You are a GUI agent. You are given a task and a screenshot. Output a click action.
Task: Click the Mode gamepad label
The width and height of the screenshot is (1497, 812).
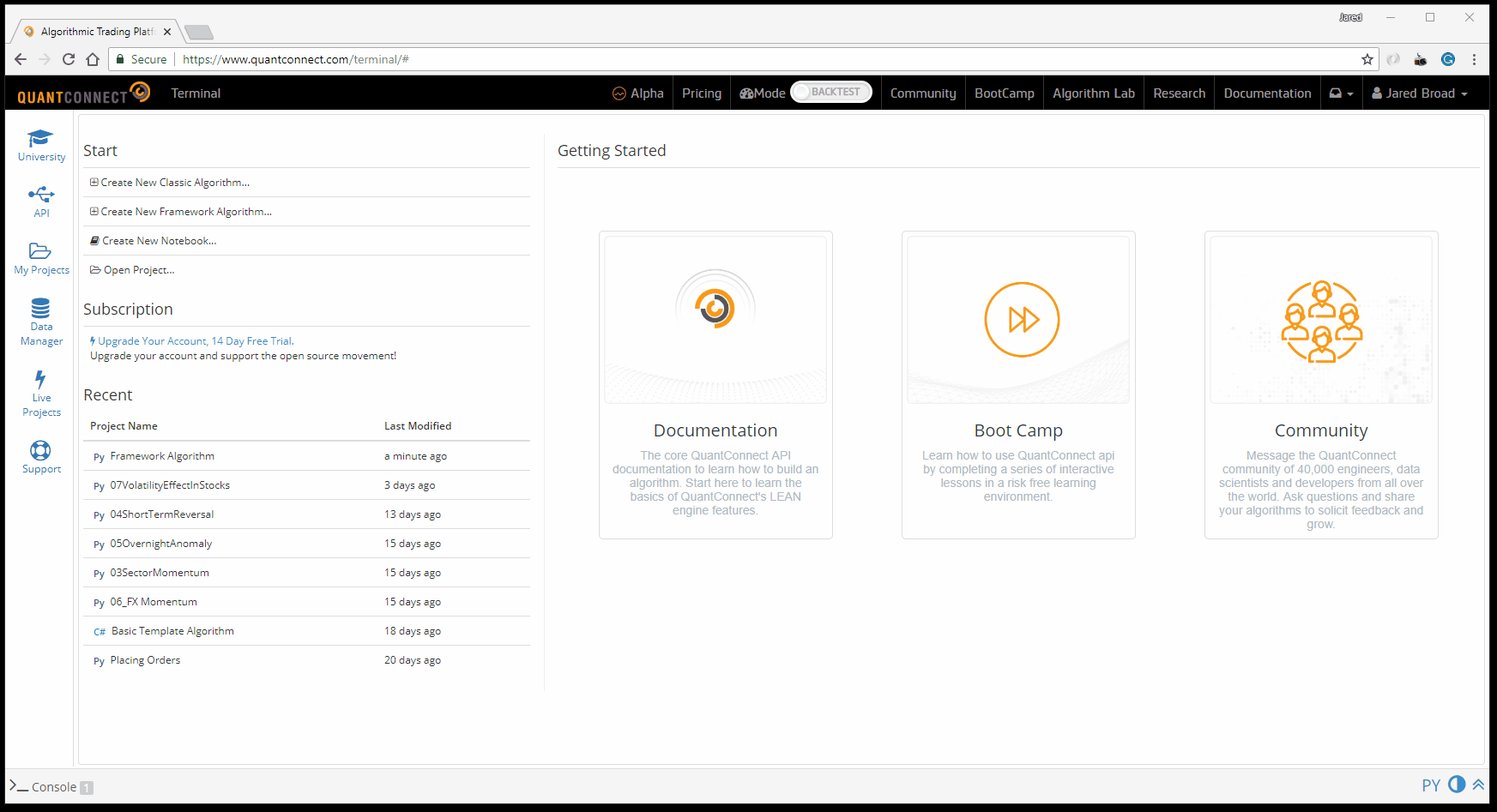[x=763, y=93]
